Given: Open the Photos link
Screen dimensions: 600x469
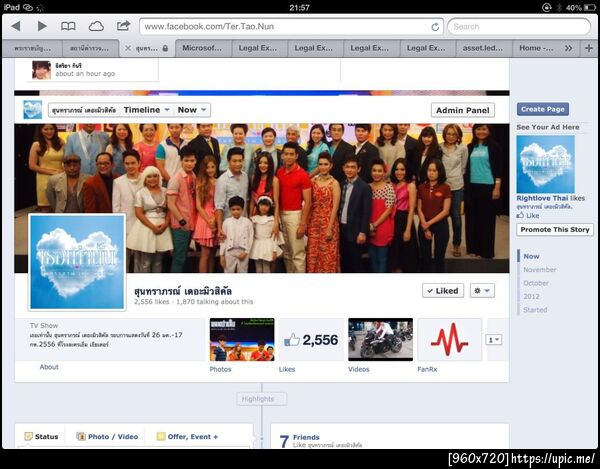Looking at the screenshot, I should pos(220,369).
